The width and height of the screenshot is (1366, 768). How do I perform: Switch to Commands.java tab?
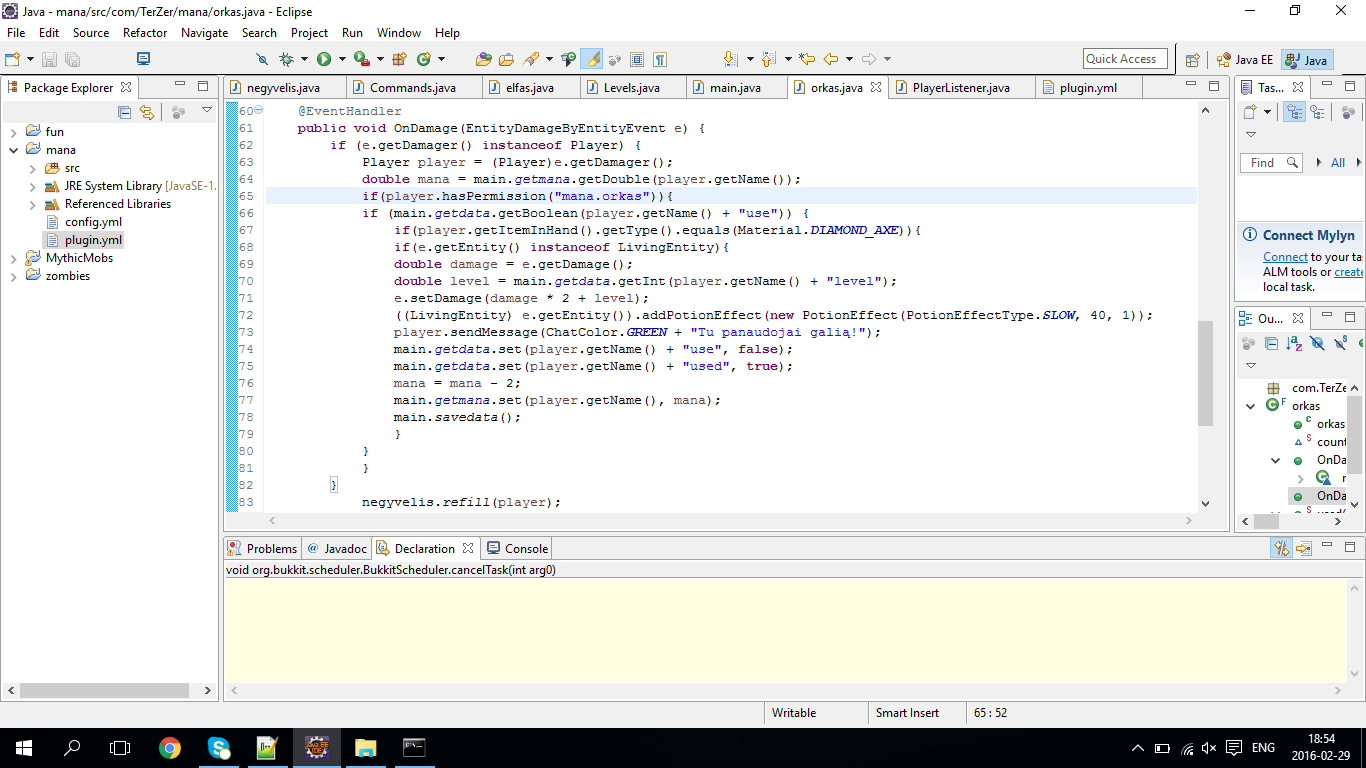click(413, 87)
